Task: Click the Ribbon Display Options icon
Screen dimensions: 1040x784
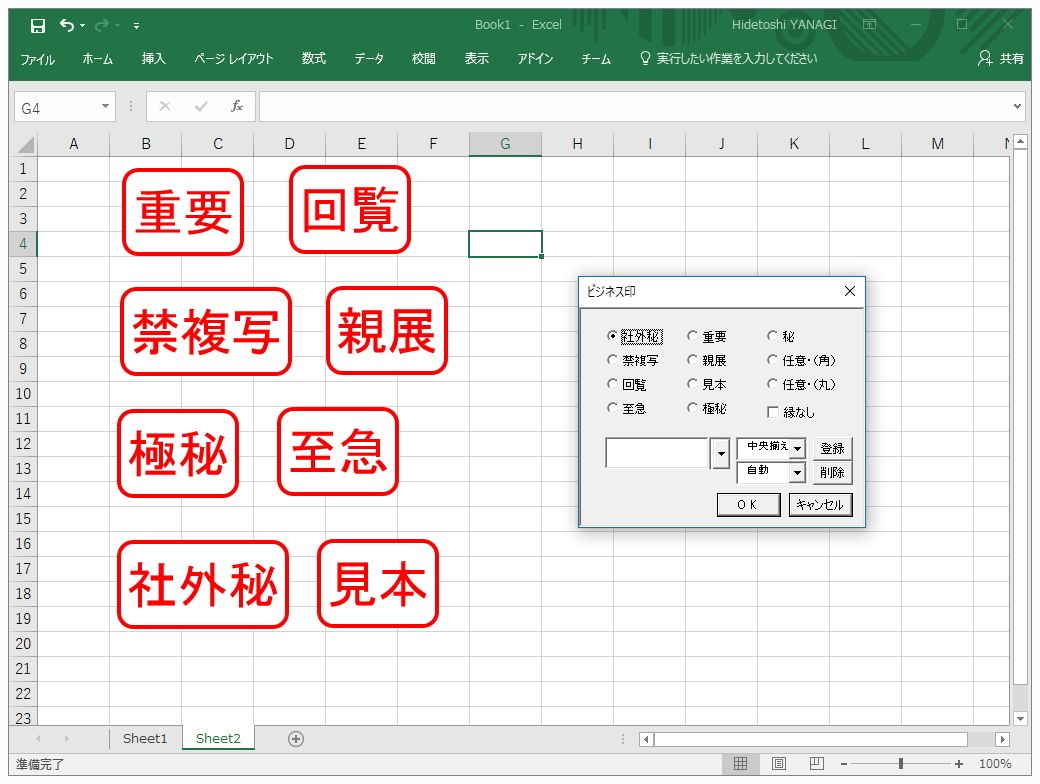Action: tap(869, 25)
